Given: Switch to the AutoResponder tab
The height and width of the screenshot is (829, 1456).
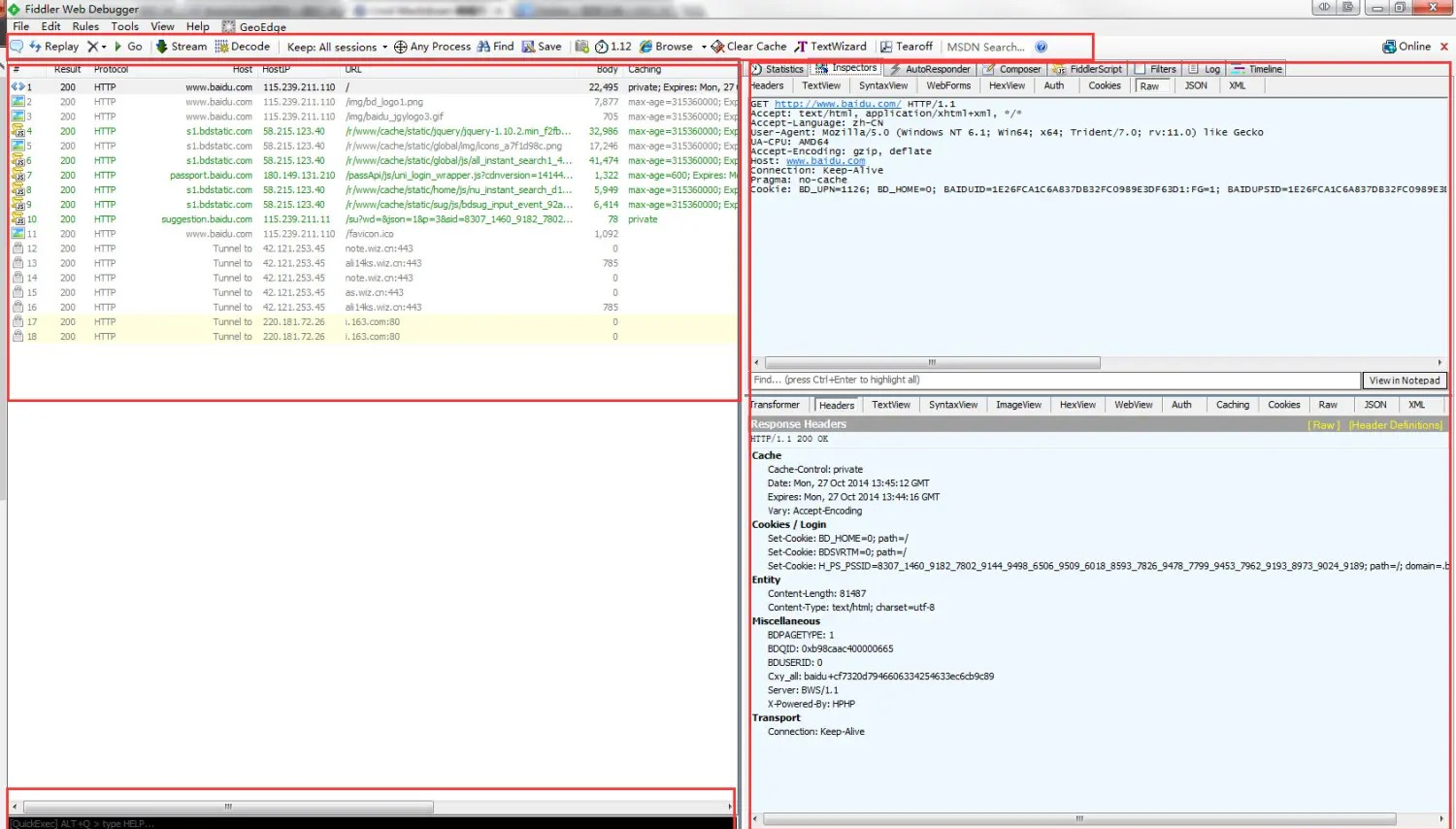Looking at the screenshot, I should click(x=930, y=69).
